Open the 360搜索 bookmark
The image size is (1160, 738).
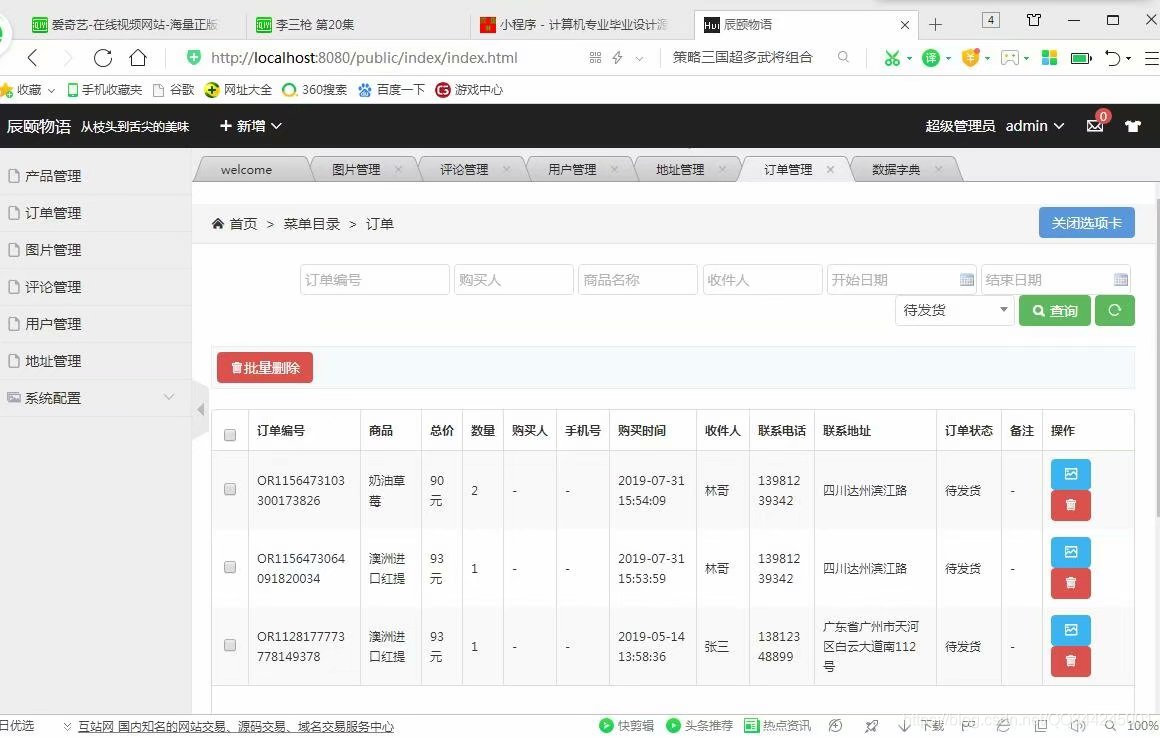coord(314,89)
